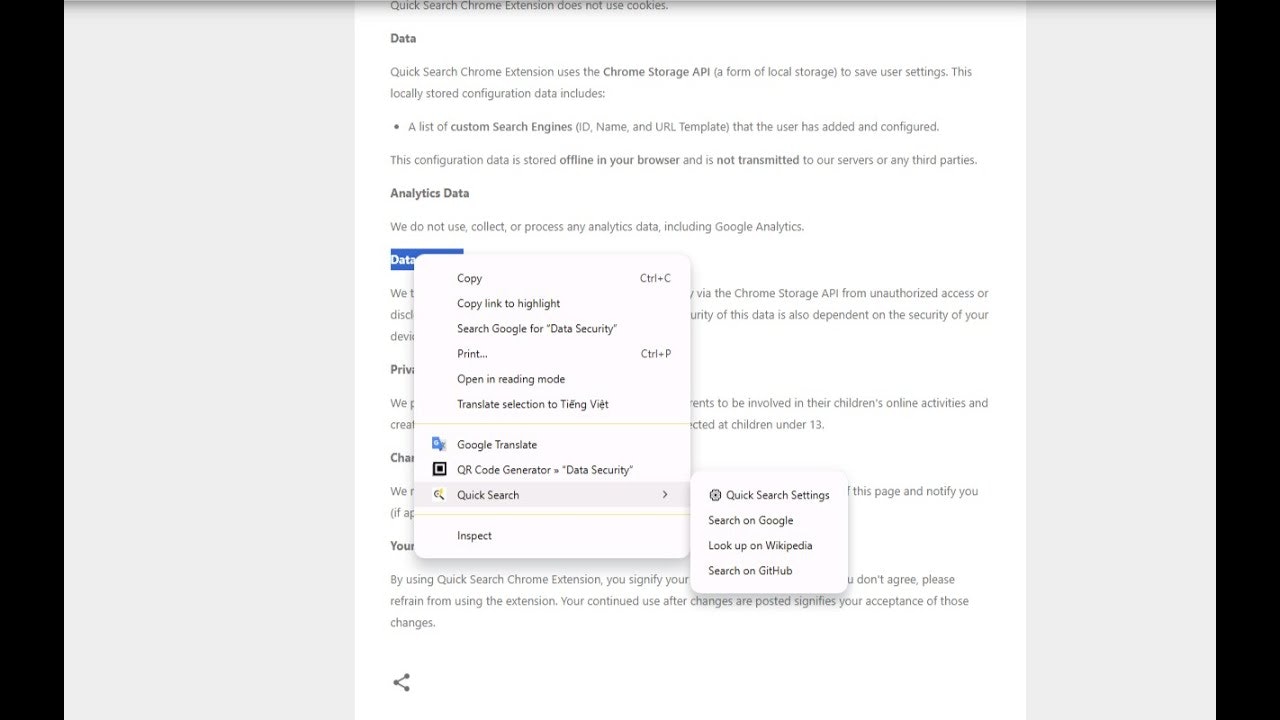Viewport: 1280px width, 720px height.
Task: Select Search on Google in submenu
Action: (x=769, y=520)
